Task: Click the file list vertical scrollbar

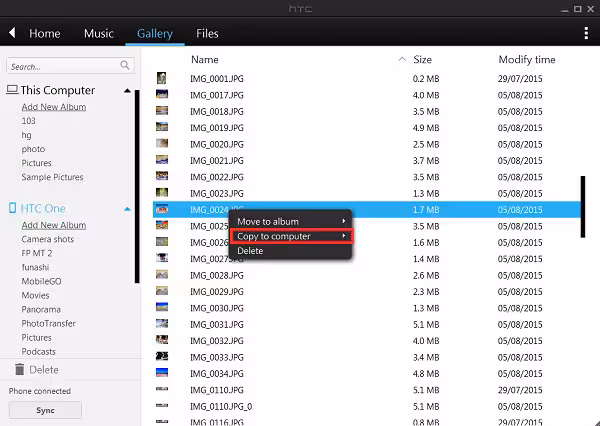Action: 583,207
